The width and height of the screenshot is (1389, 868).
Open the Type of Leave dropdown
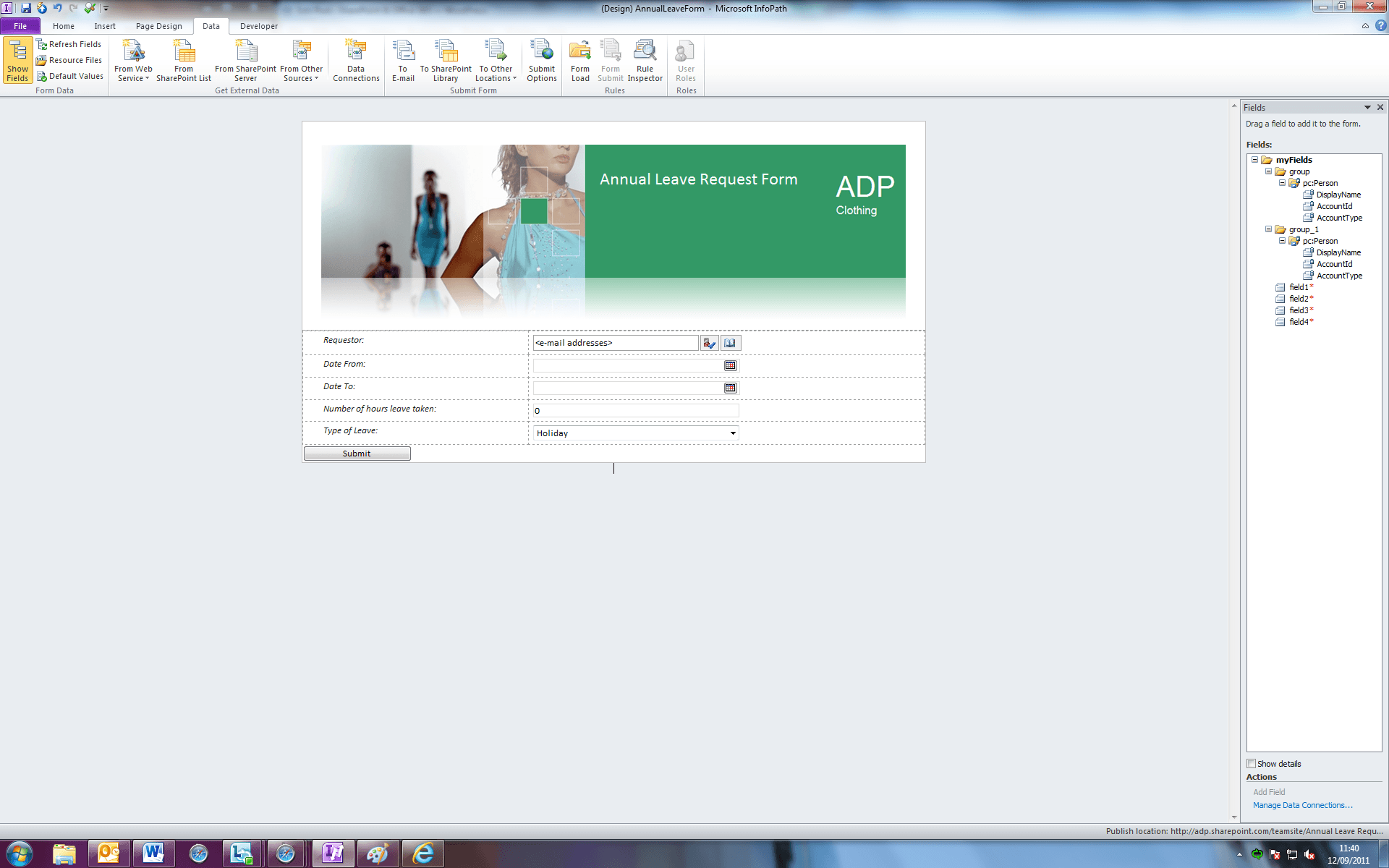[733, 433]
